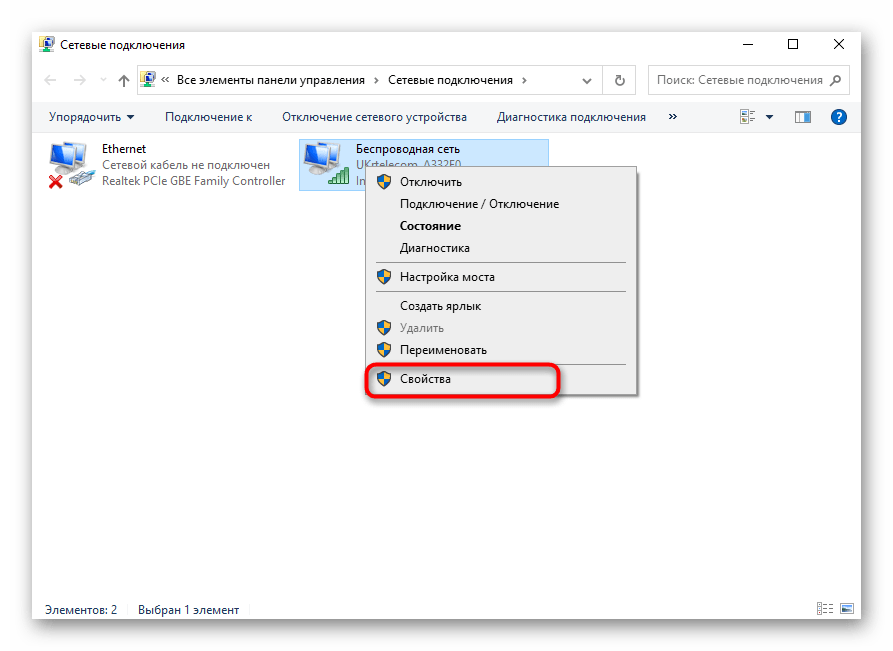The height and width of the screenshot is (651, 893).
Task: Open the help question mark icon
Action: (x=839, y=117)
